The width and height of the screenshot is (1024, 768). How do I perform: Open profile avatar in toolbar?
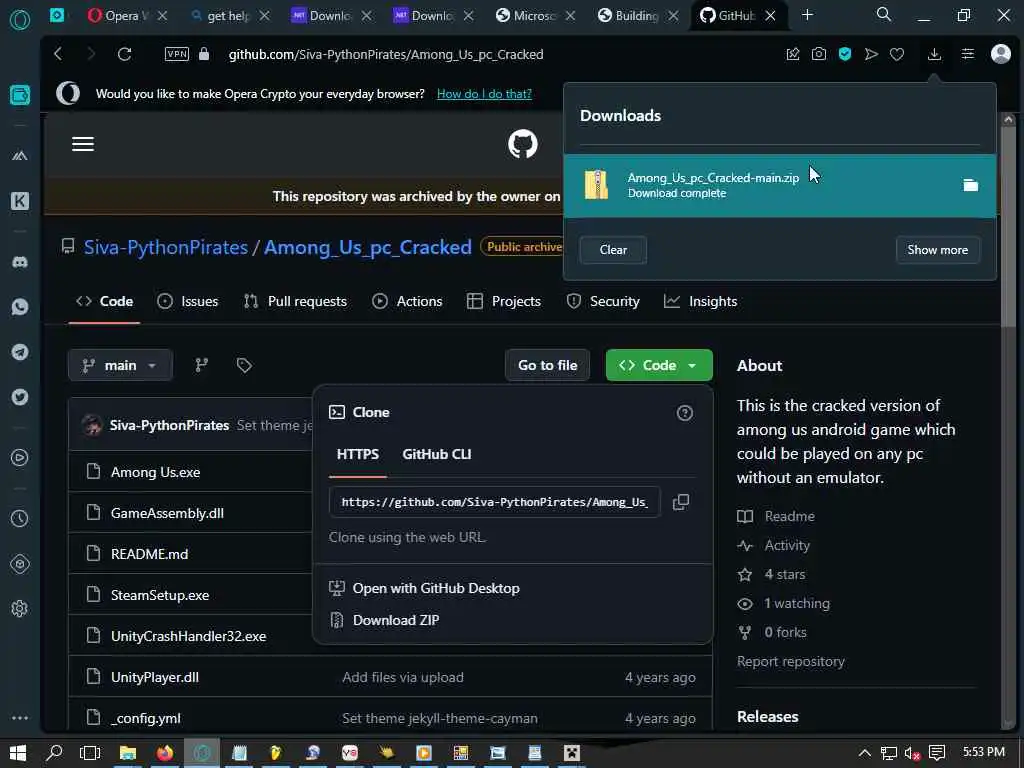(1000, 54)
